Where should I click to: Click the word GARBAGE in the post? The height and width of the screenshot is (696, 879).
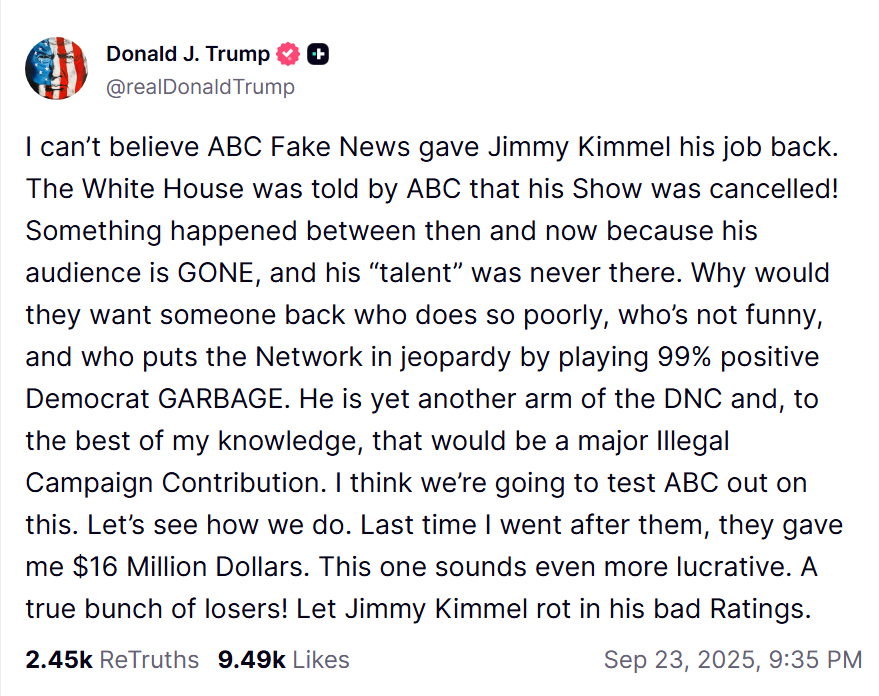coord(220,399)
